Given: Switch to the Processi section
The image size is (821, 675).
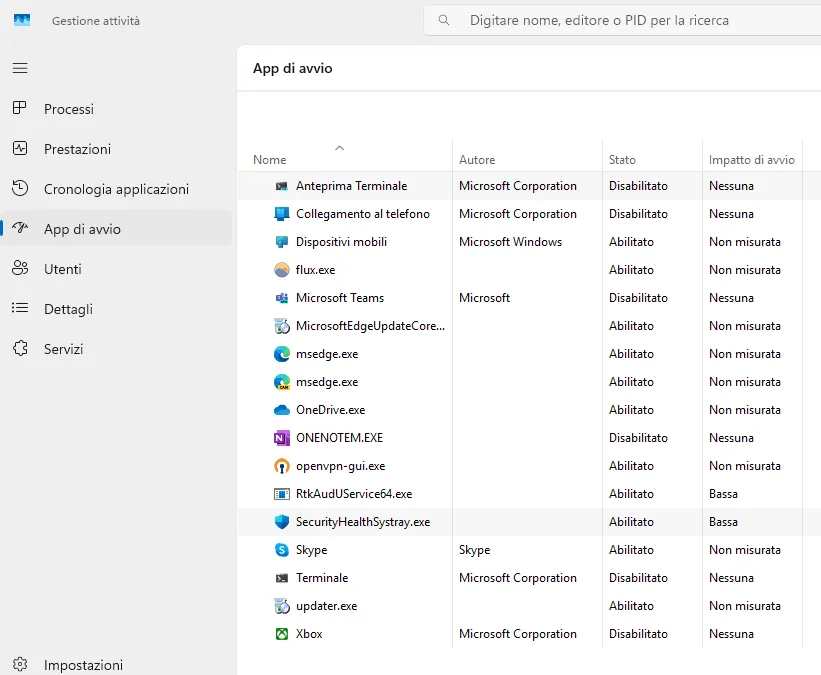Looking at the screenshot, I should (70, 109).
